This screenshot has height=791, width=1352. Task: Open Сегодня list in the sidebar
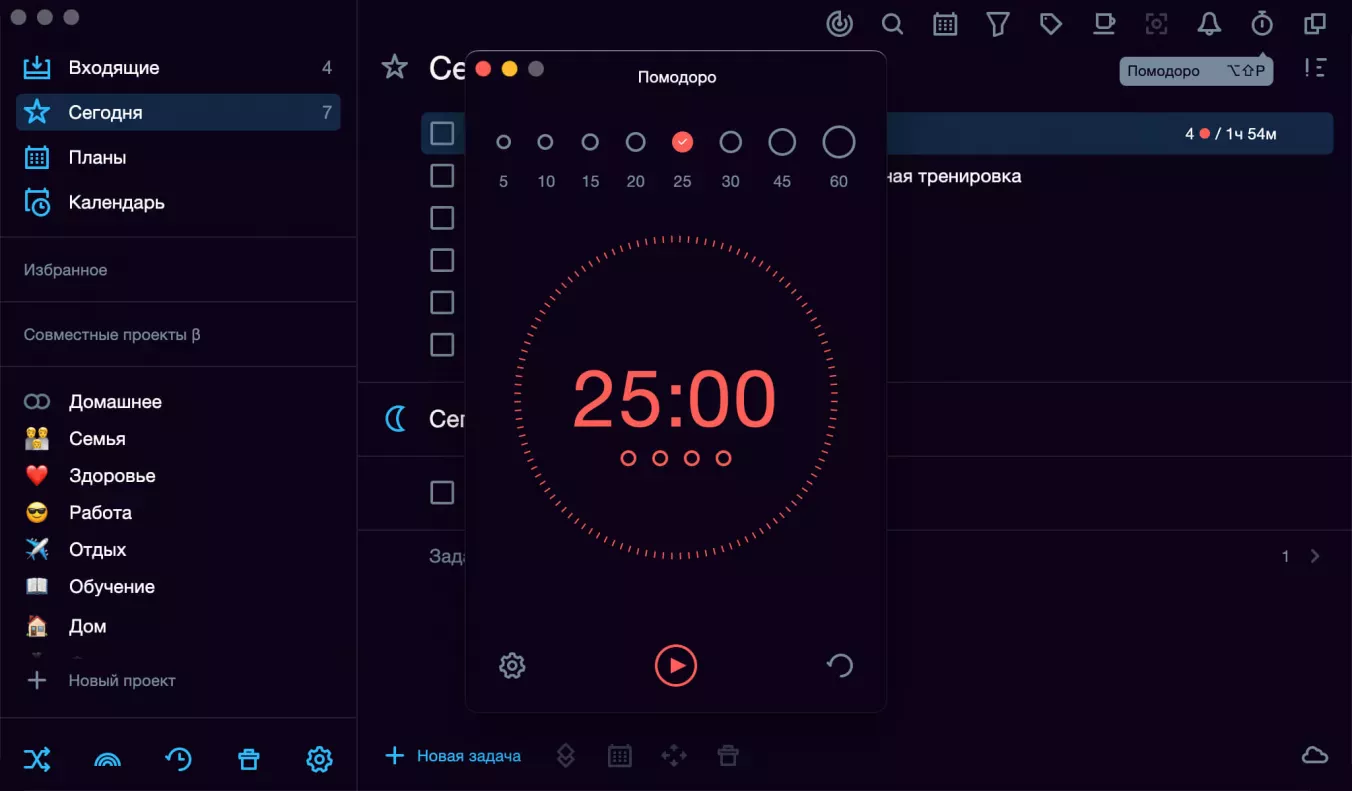[178, 112]
